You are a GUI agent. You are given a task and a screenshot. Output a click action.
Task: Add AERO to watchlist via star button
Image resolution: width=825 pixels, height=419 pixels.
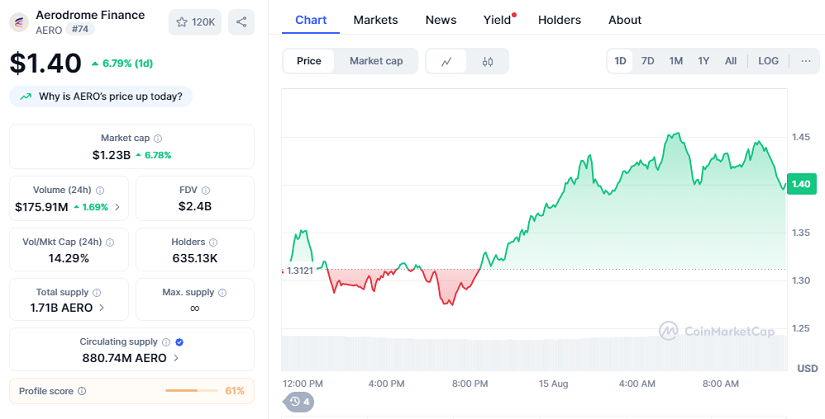point(195,22)
